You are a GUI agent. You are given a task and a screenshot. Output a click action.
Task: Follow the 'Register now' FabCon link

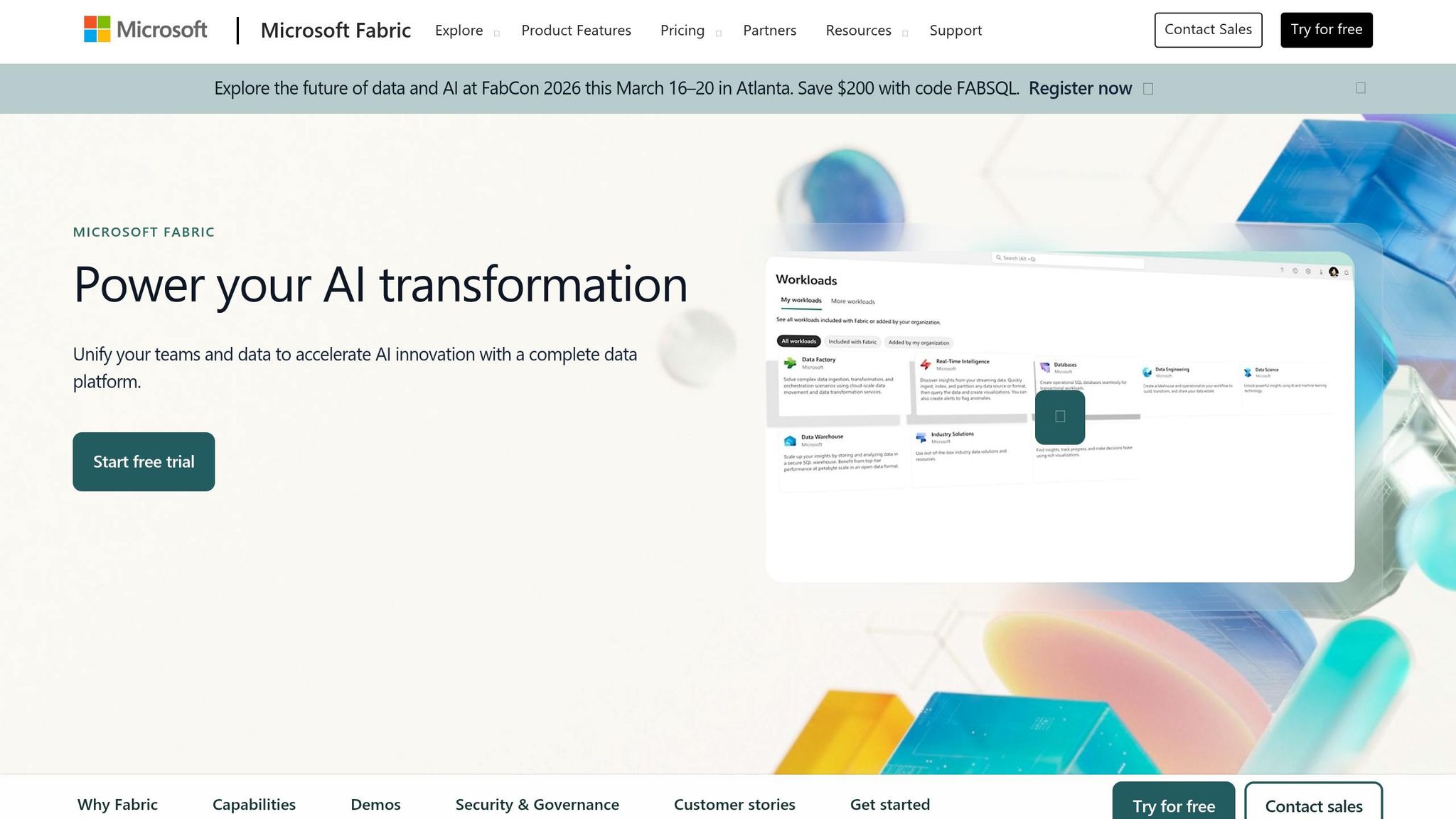pyautogui.click(x=1080, y=88)
